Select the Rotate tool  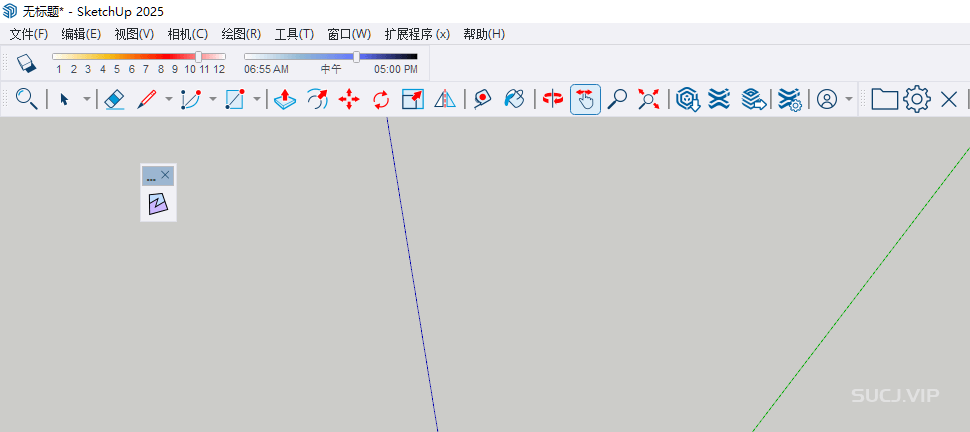[x=382, y=99]
